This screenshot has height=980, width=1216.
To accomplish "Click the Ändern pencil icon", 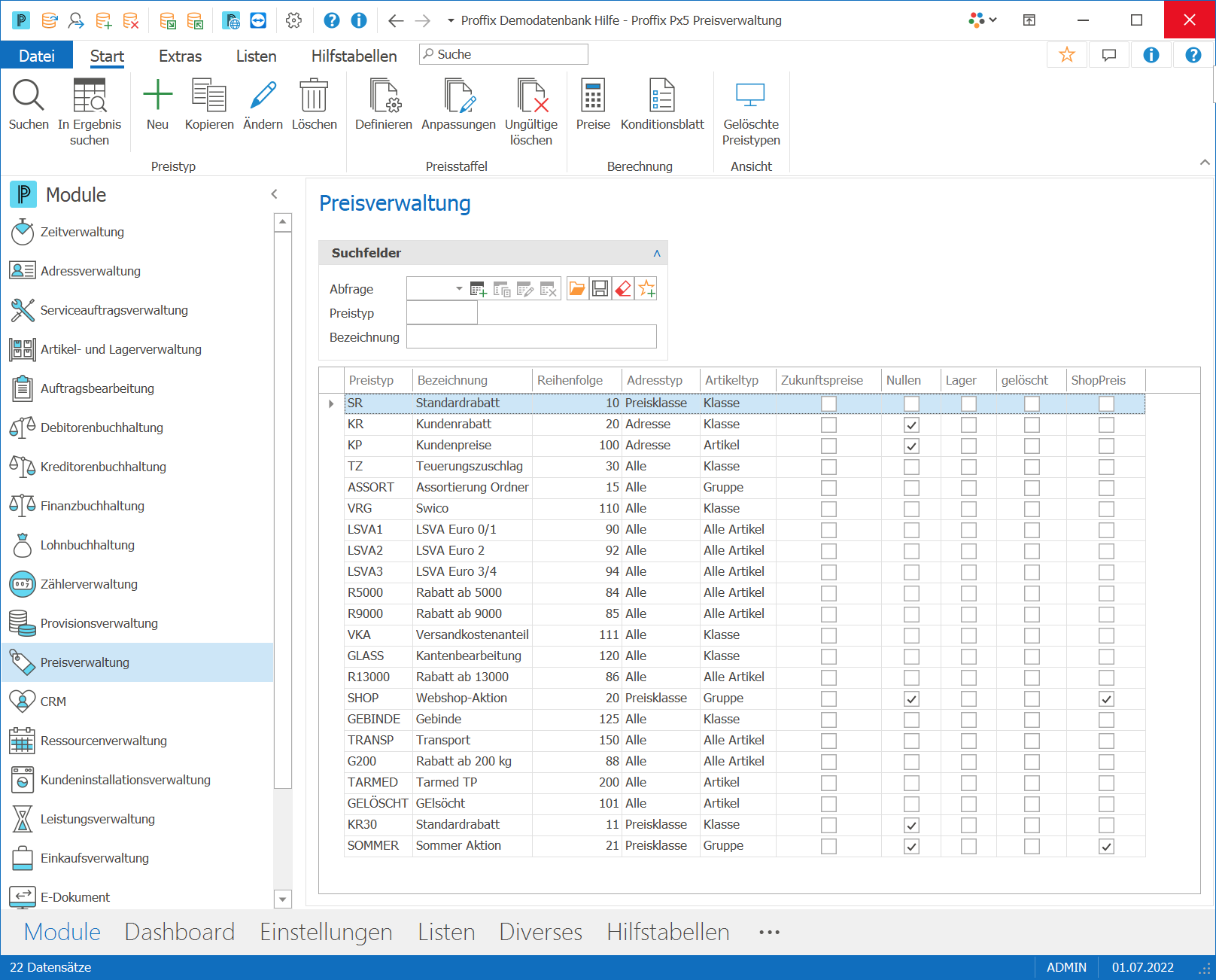I will [263, 96].
